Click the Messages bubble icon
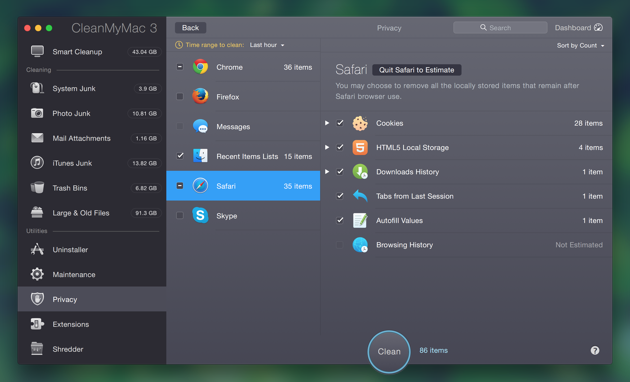Viewport: 630px width, 382px height. (200, 126)
